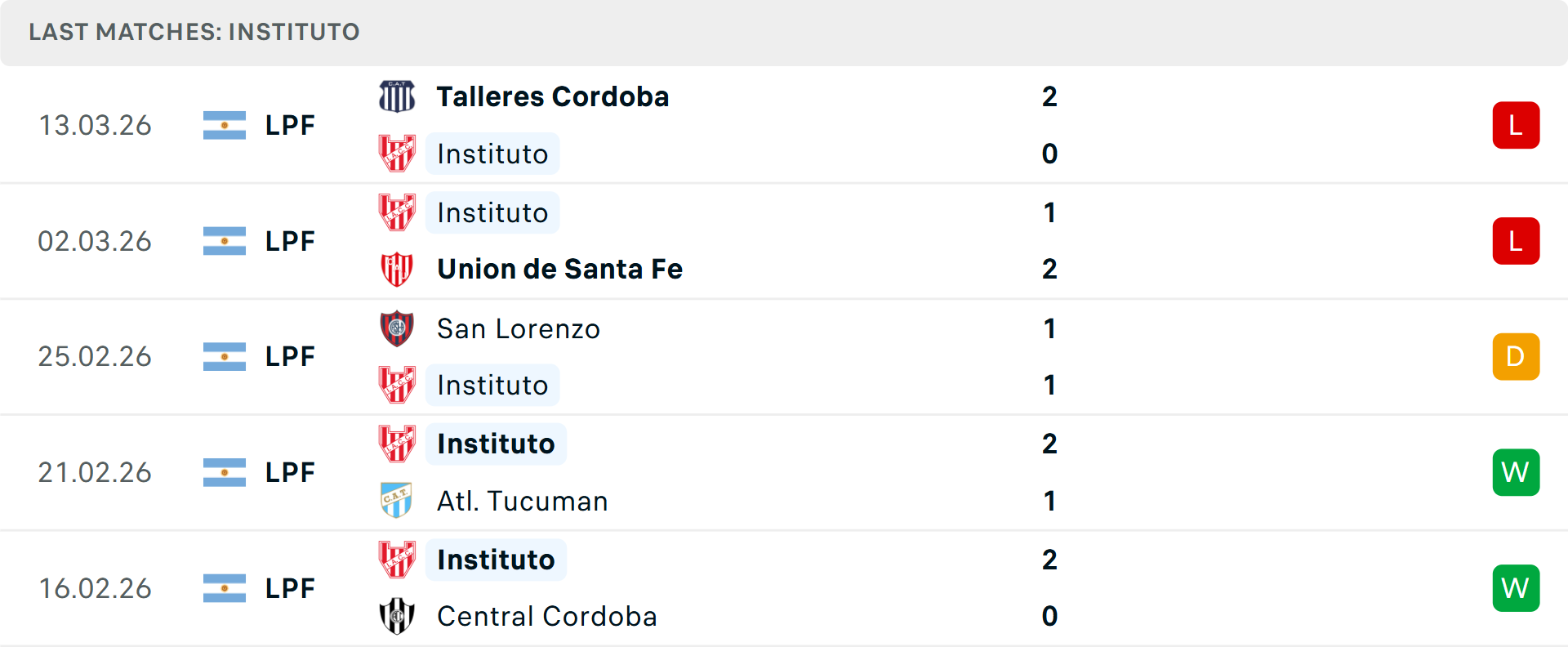
Task: Click the Talleres Cordoba club crest
Action: tap(397, 96)
